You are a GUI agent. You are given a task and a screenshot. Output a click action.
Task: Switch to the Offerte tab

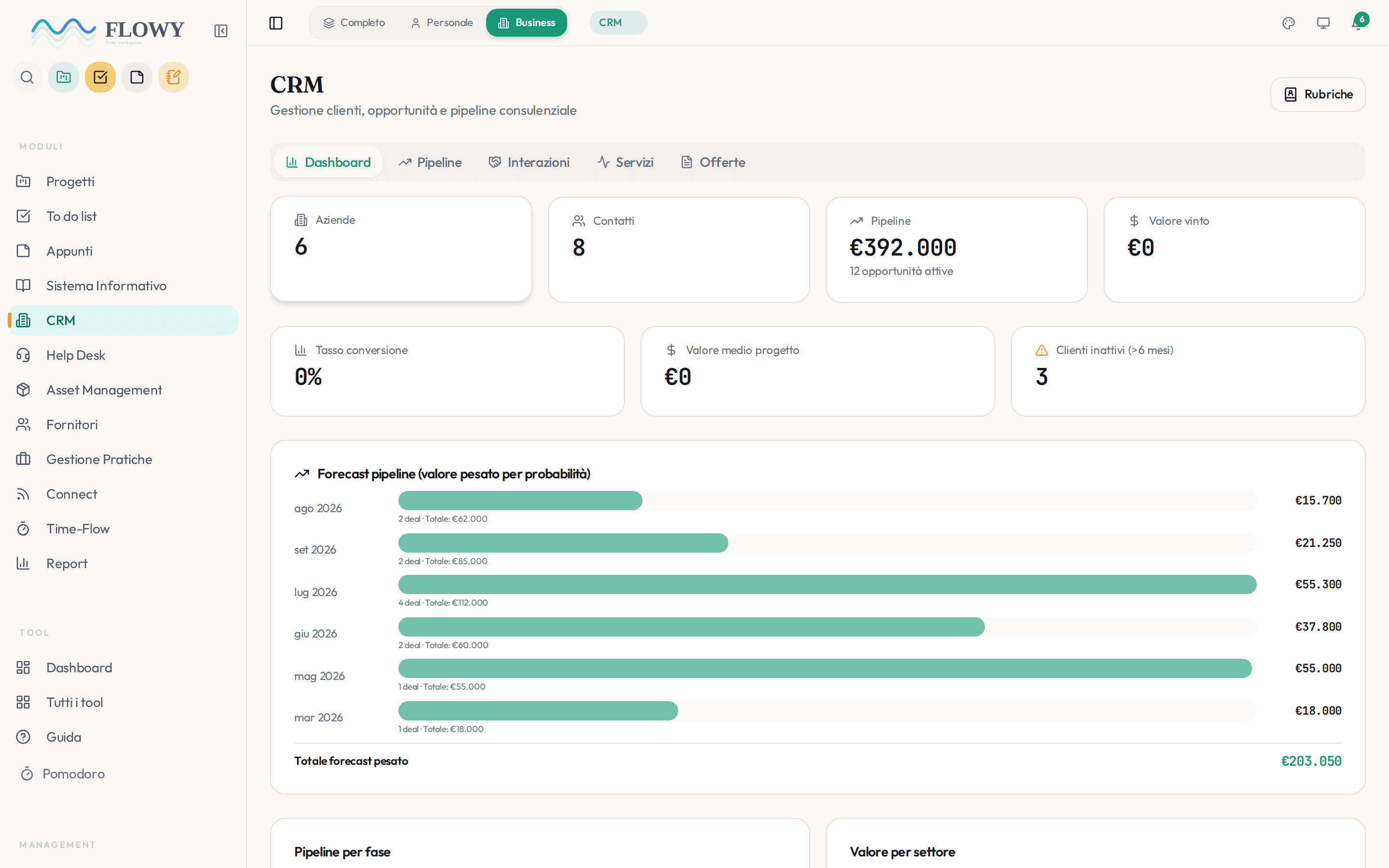coord(713,163)
